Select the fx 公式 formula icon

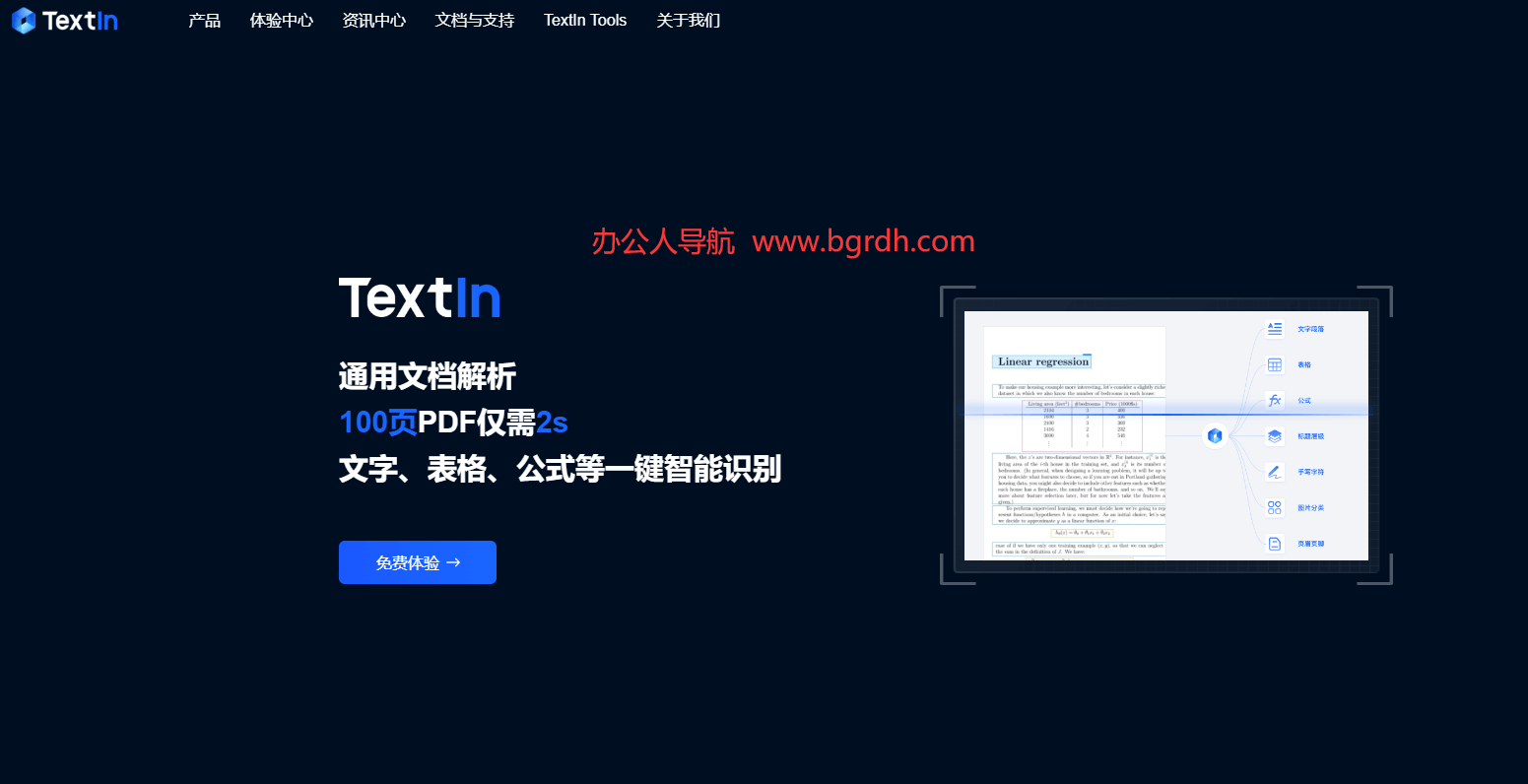(x=1274, y=400)
